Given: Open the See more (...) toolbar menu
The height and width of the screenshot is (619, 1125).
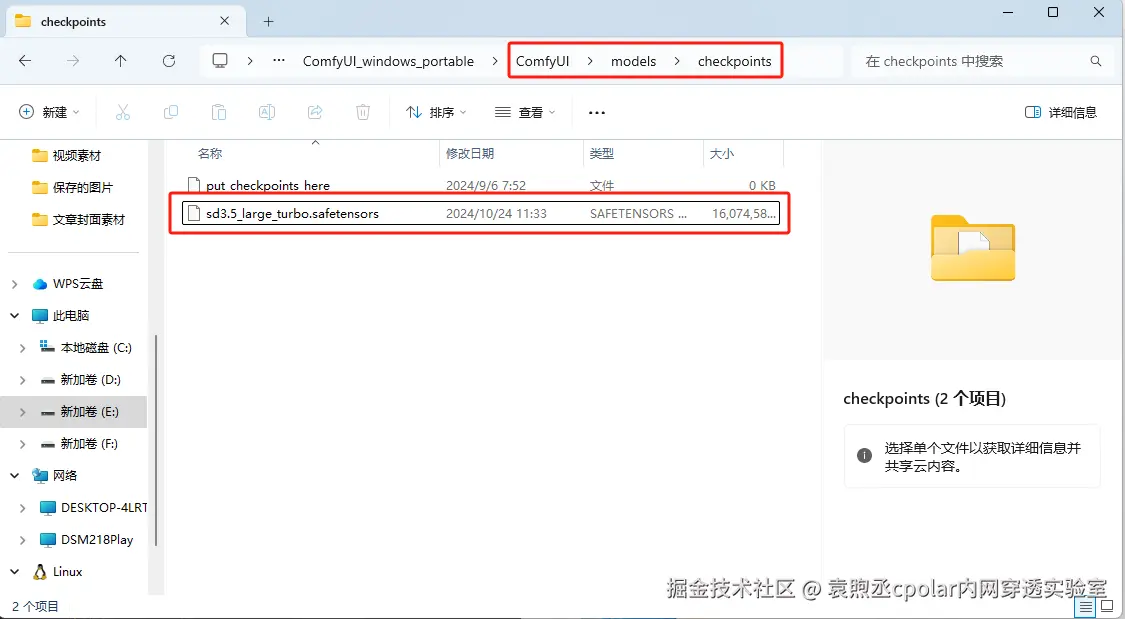Looking at the screenshot, I should coord(596,113).
